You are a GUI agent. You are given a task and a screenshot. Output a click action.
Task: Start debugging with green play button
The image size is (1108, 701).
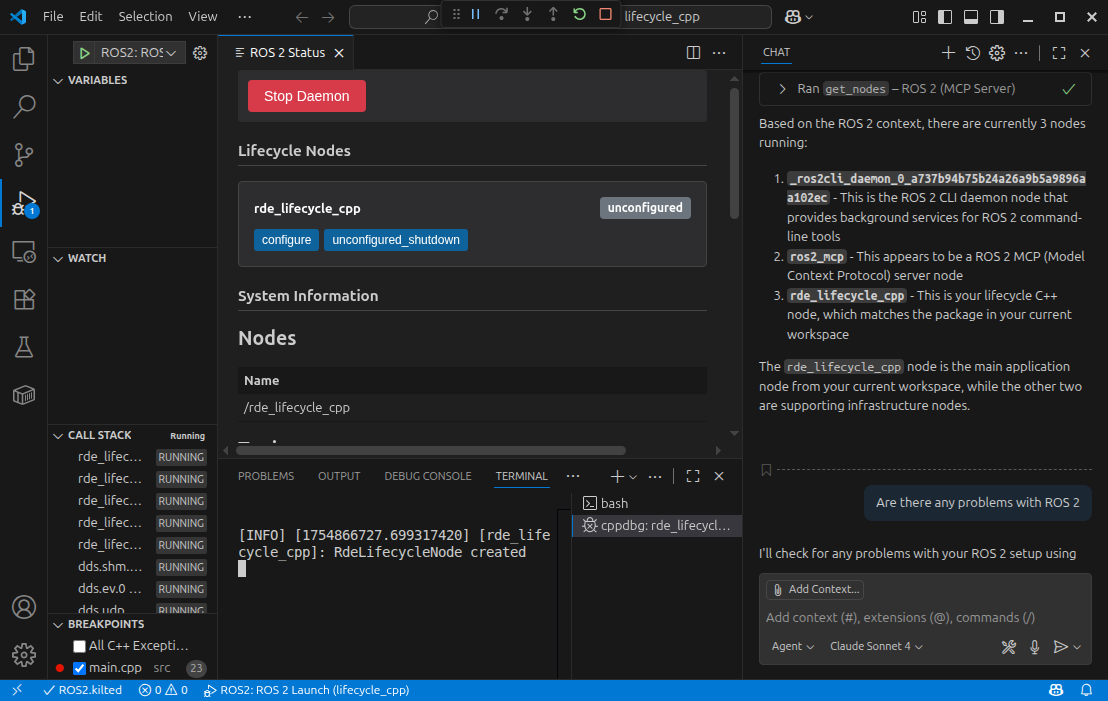[x=85, y=53]
